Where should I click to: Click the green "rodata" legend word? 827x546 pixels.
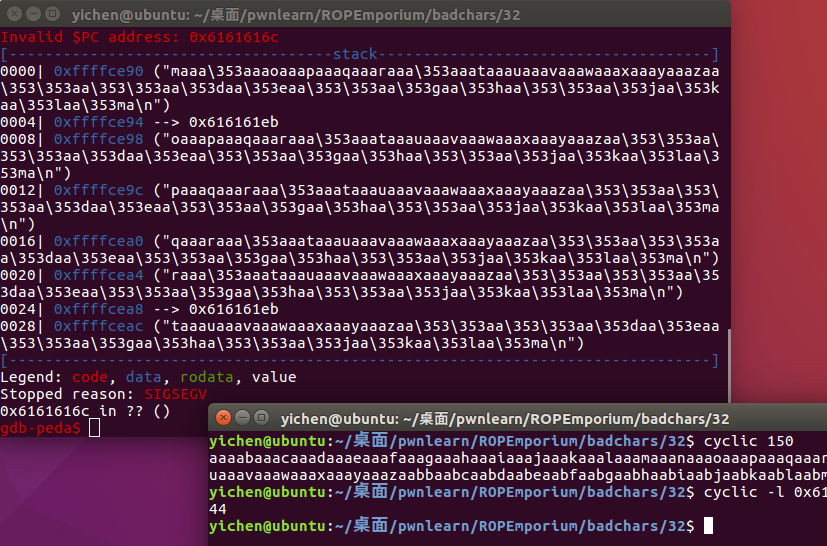206,377
